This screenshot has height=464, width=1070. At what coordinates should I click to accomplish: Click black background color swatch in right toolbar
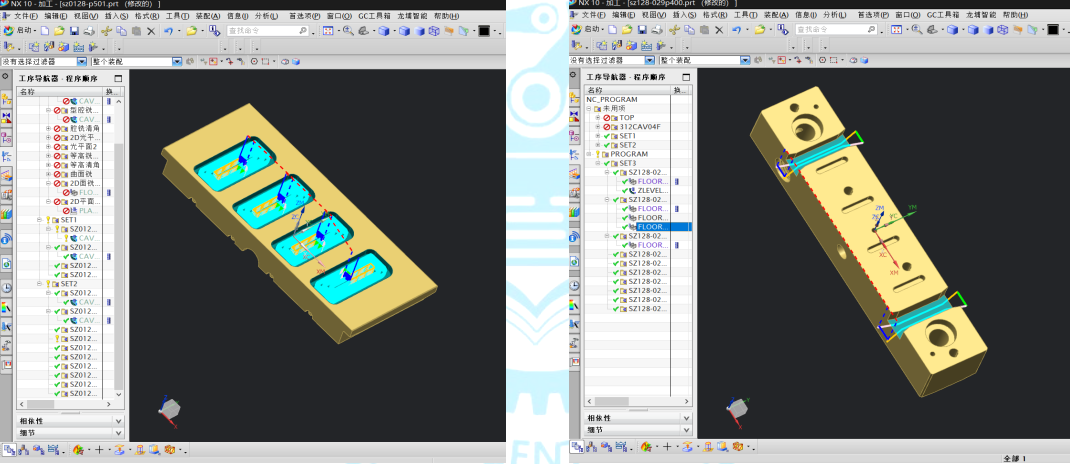pos(1051,30)
